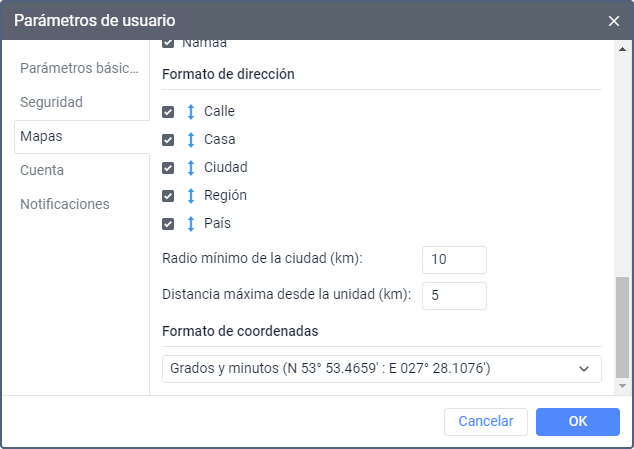Close the Parámetros de usuario dialog
634x449 pixels.
point(614,20)
